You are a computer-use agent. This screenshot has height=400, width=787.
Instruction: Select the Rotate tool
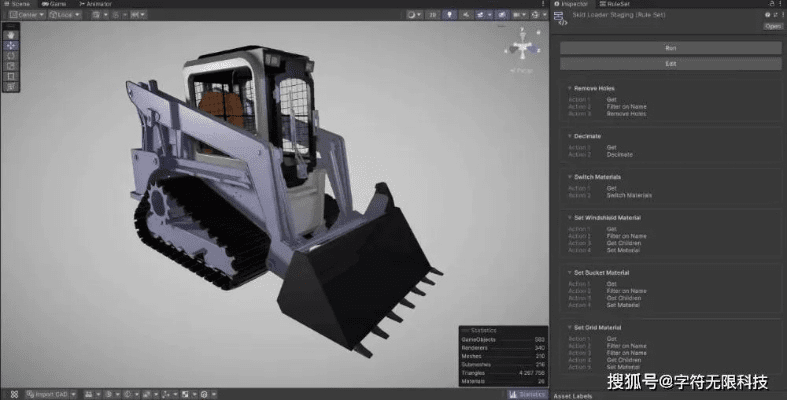[x=11, y=55]
